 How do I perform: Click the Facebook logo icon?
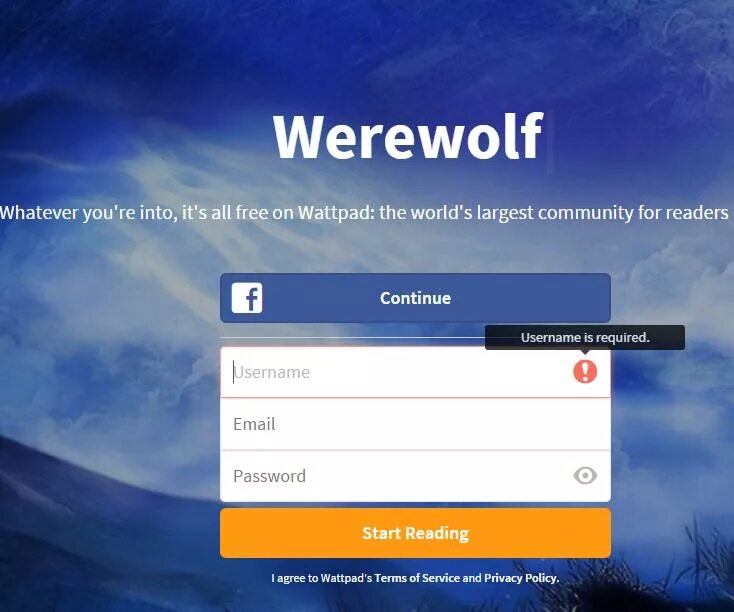click(247, 298)
